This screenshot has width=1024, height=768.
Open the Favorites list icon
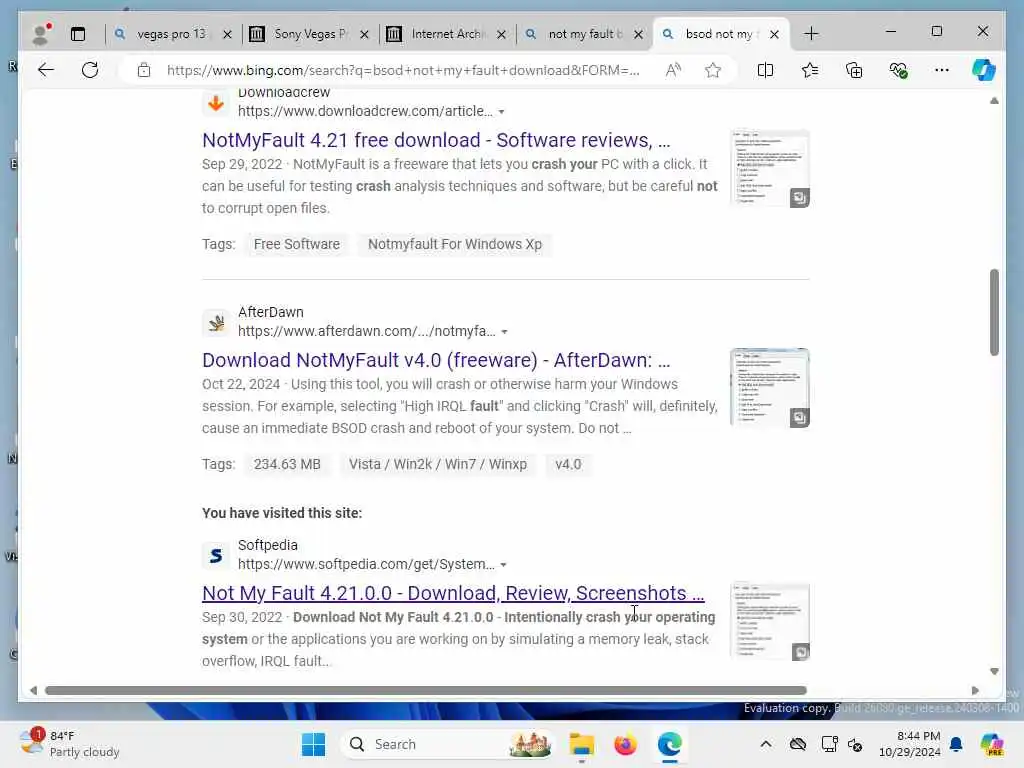coord(810,70)
